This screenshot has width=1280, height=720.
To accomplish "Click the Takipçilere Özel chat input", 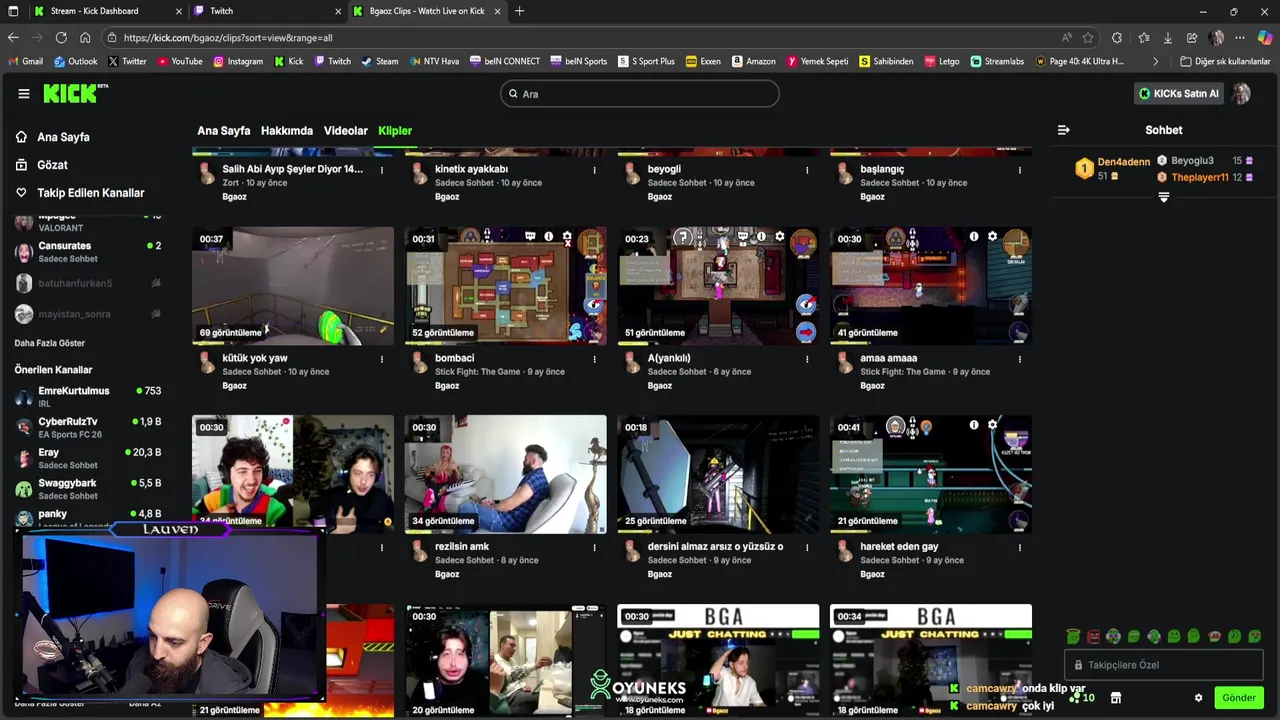I will pos(1164,665).
